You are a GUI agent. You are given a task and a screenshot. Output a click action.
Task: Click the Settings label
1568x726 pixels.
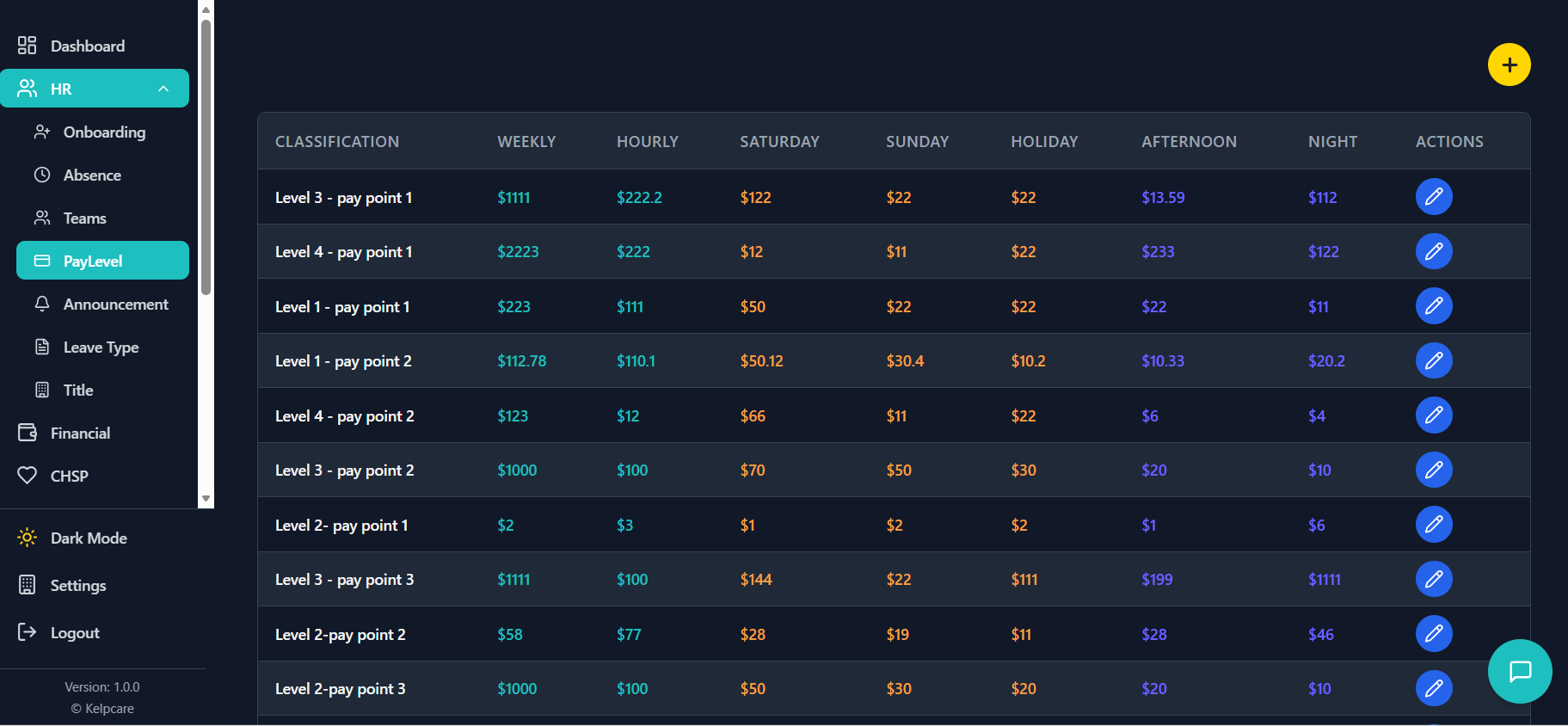[78, 586]
